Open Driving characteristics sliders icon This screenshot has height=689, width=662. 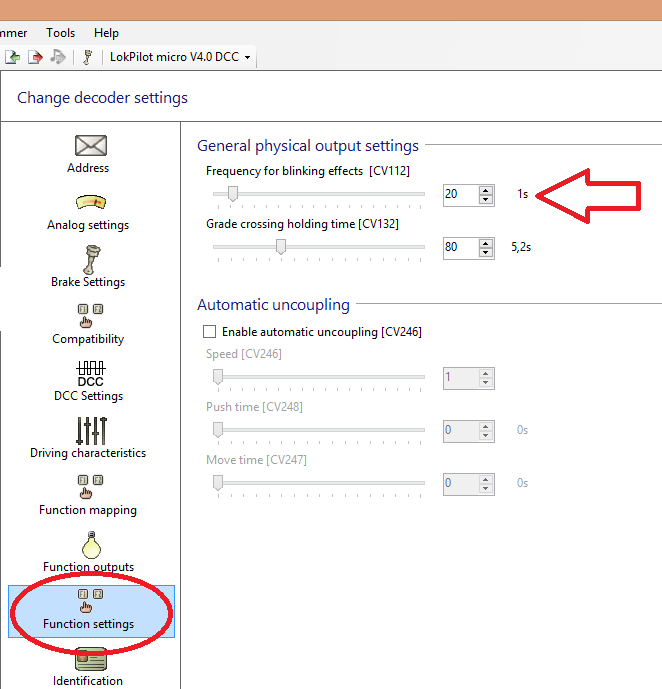pyautogui.click(x=91, y=431)
